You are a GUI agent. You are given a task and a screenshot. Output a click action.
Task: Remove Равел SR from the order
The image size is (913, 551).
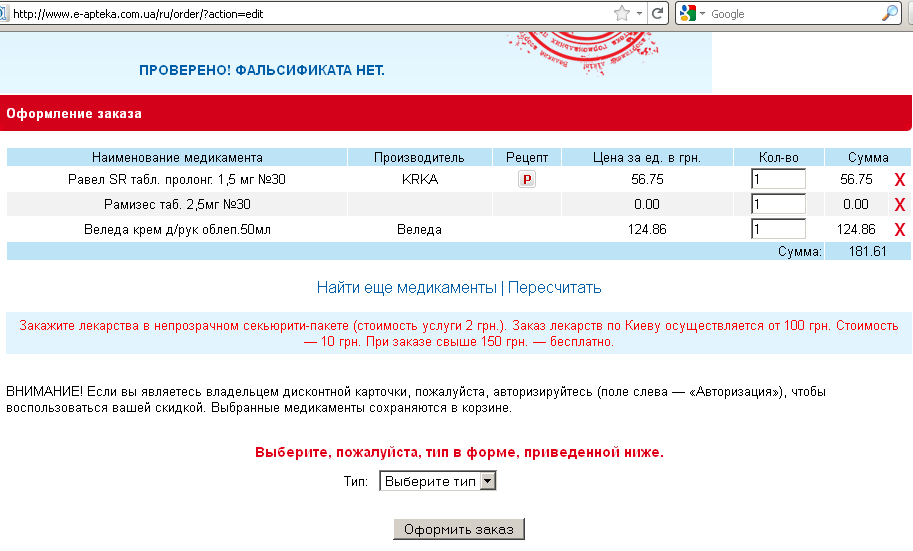[x=899, y=180]
